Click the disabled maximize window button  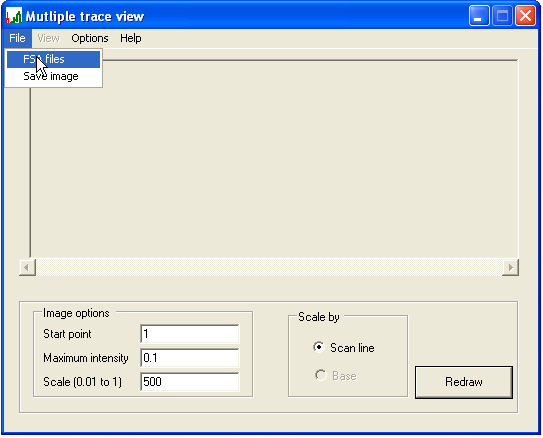tap(502, 16)
